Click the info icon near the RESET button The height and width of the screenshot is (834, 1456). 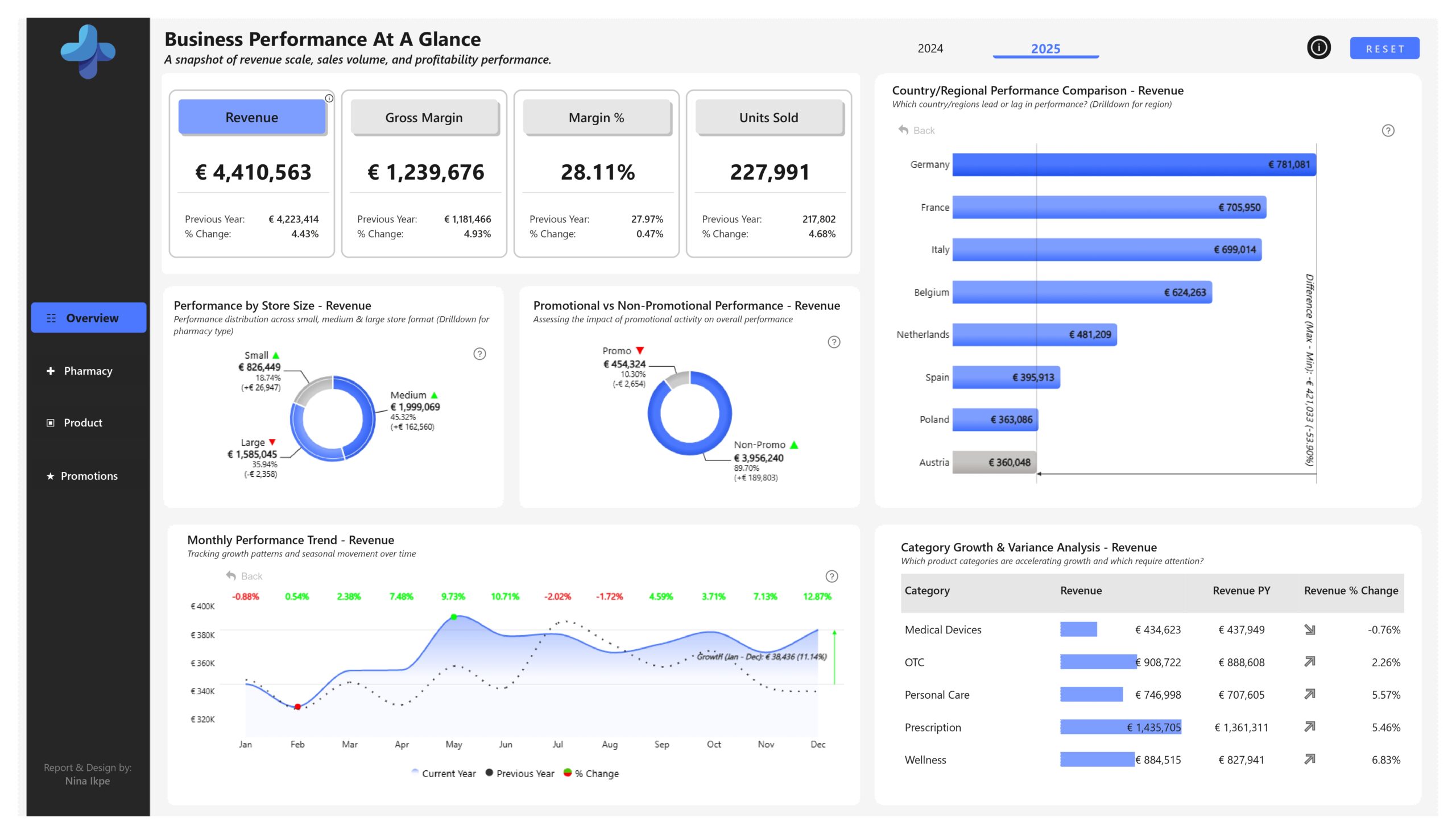point(1319,48)
